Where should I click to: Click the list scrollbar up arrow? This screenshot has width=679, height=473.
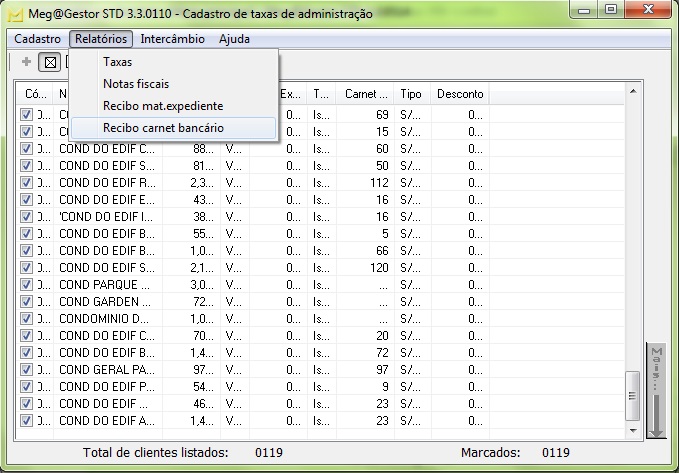(x=633, y=93)
